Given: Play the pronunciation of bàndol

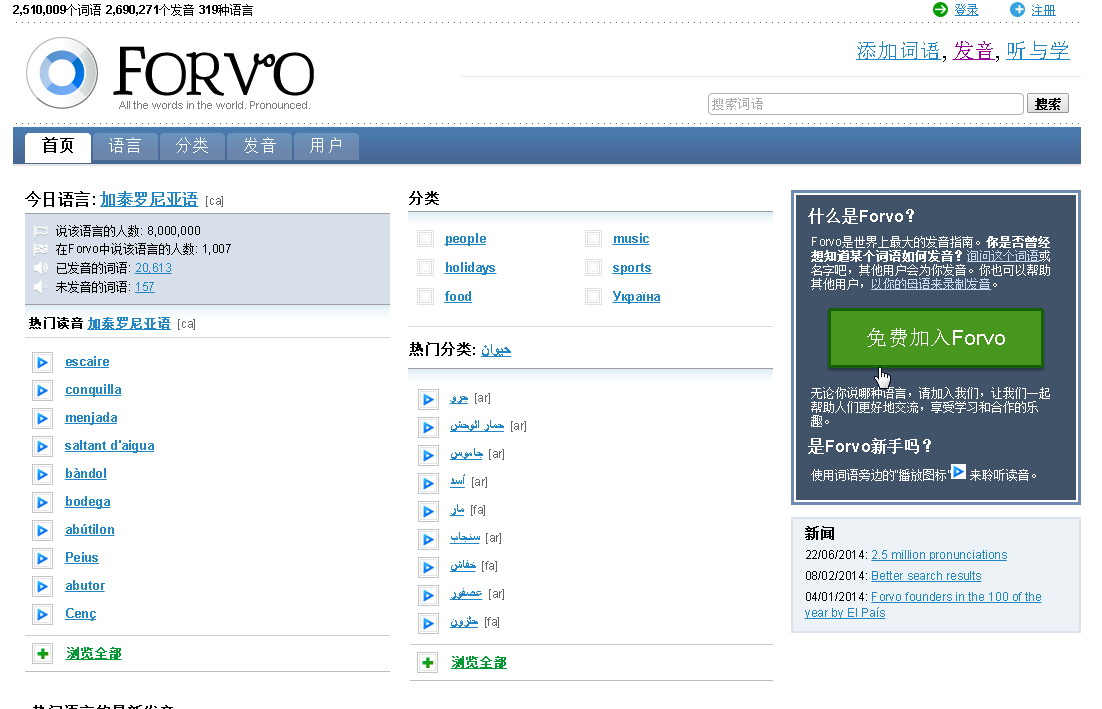Looking at the screenshot, I should coord(42,474).
